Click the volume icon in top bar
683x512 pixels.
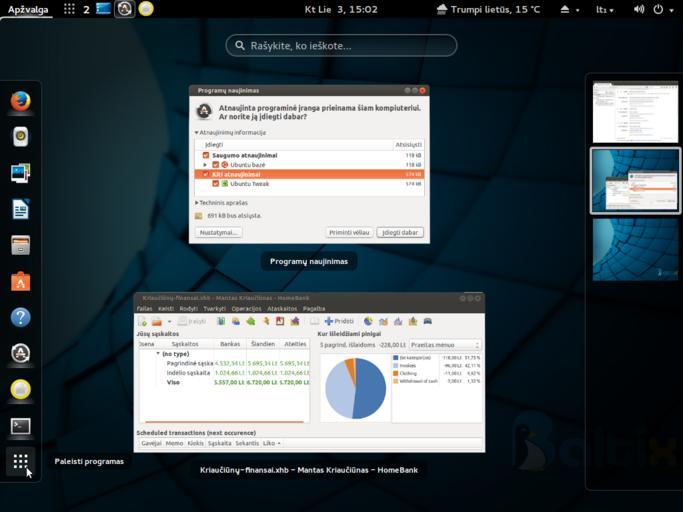coord(638,9)
